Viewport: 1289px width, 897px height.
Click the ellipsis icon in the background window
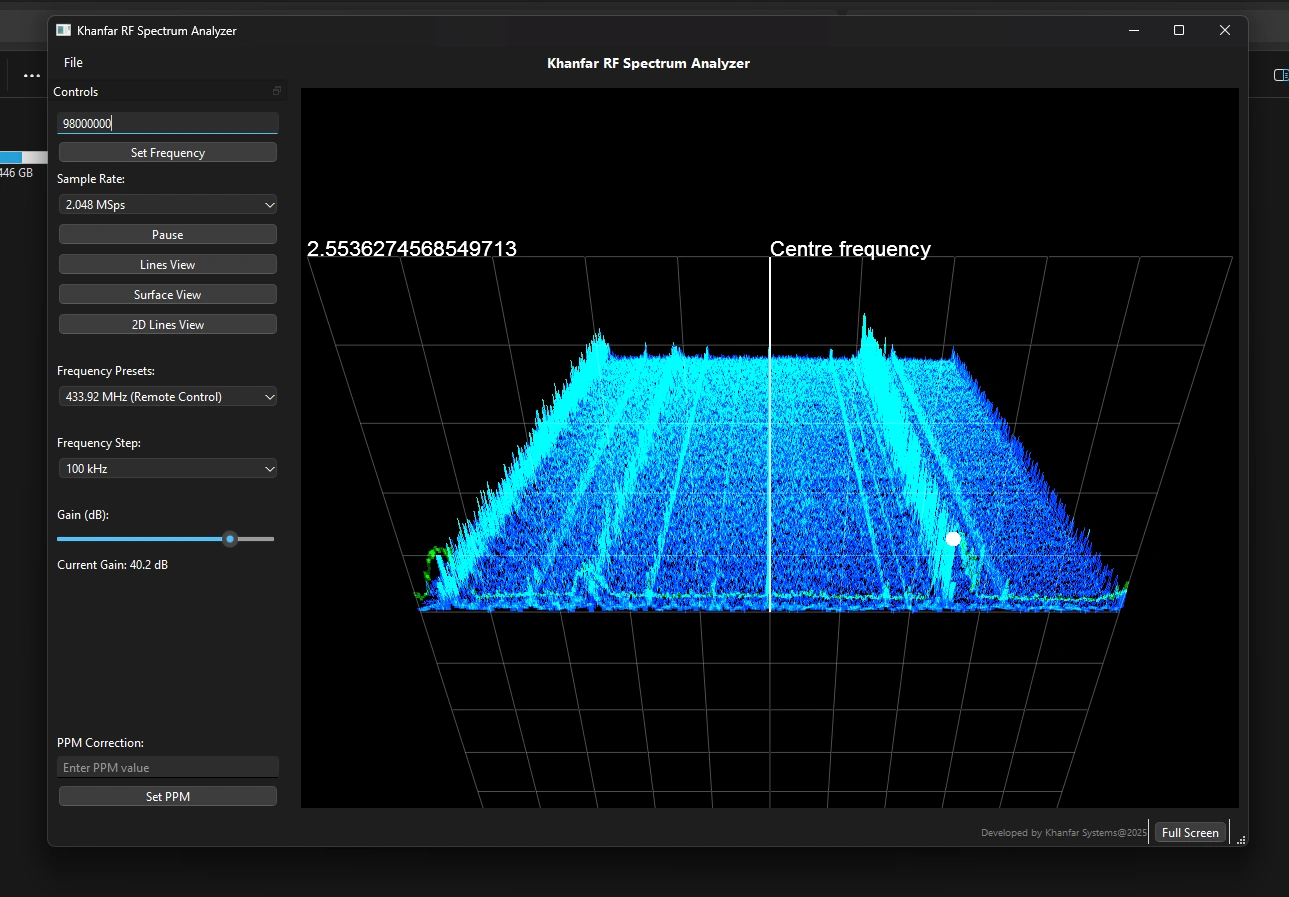click(x=30, y=75)
